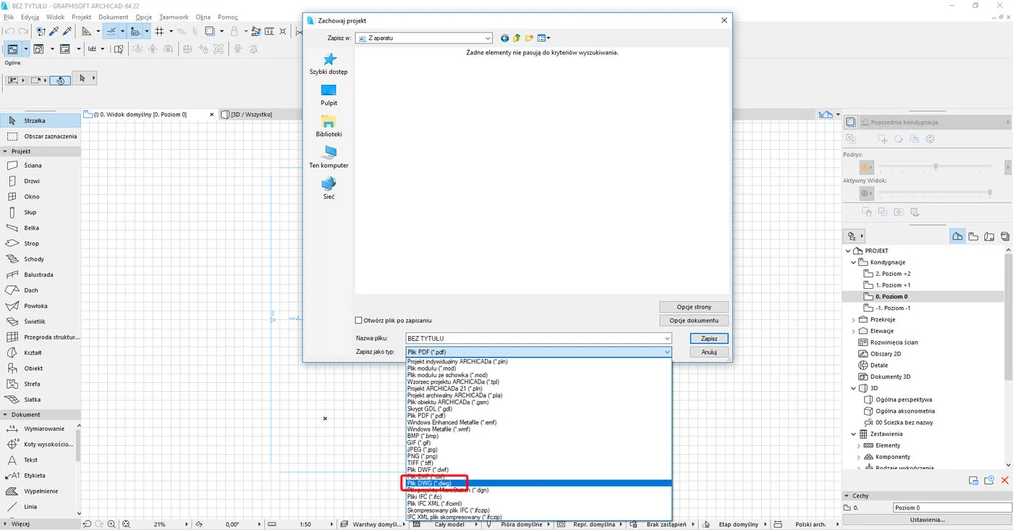This screenshot has height=530, width=1013.
Task: Open the Edycja menu
Action: click(x=30, y=17)
